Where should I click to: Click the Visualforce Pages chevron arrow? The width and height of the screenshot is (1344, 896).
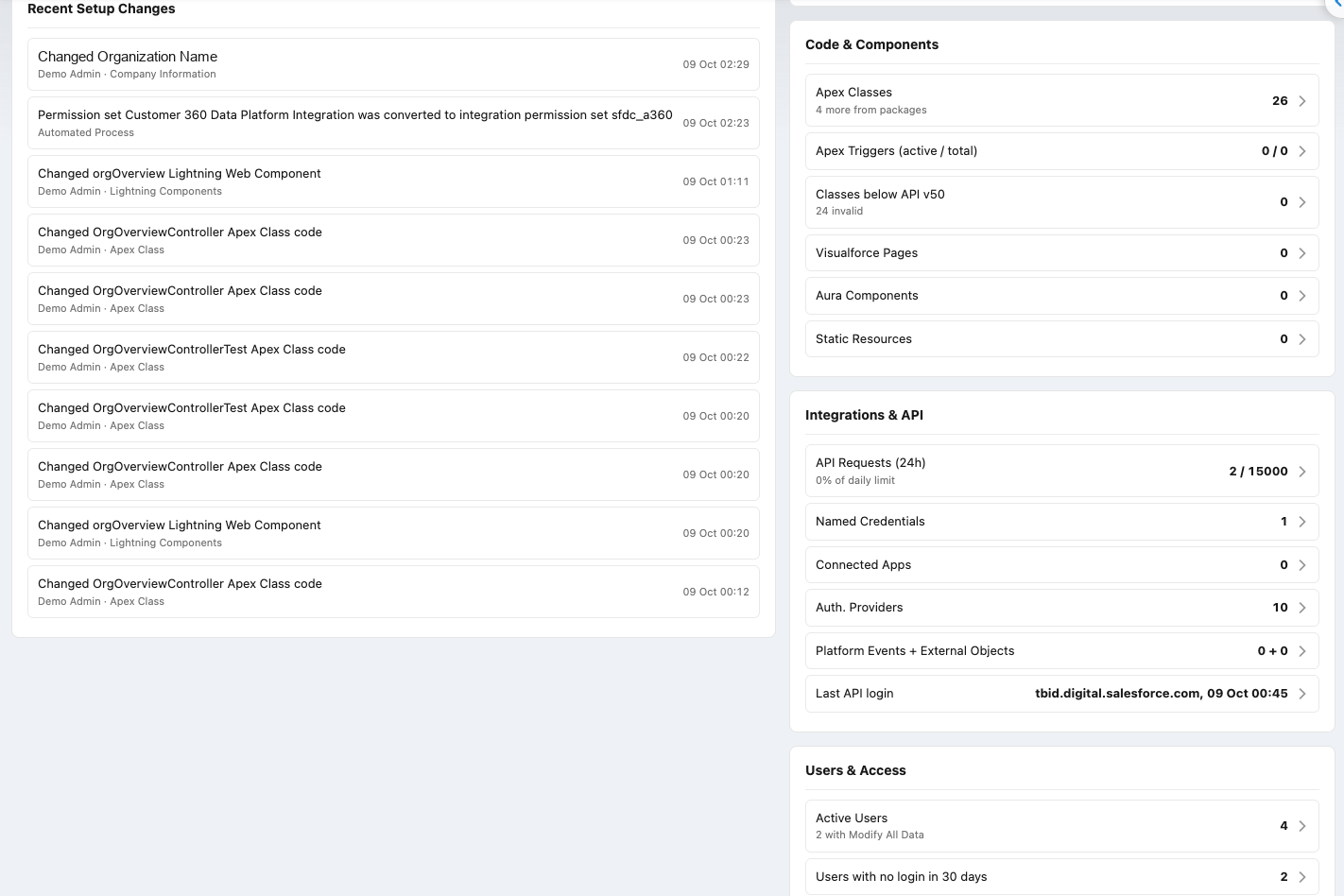1302,253
